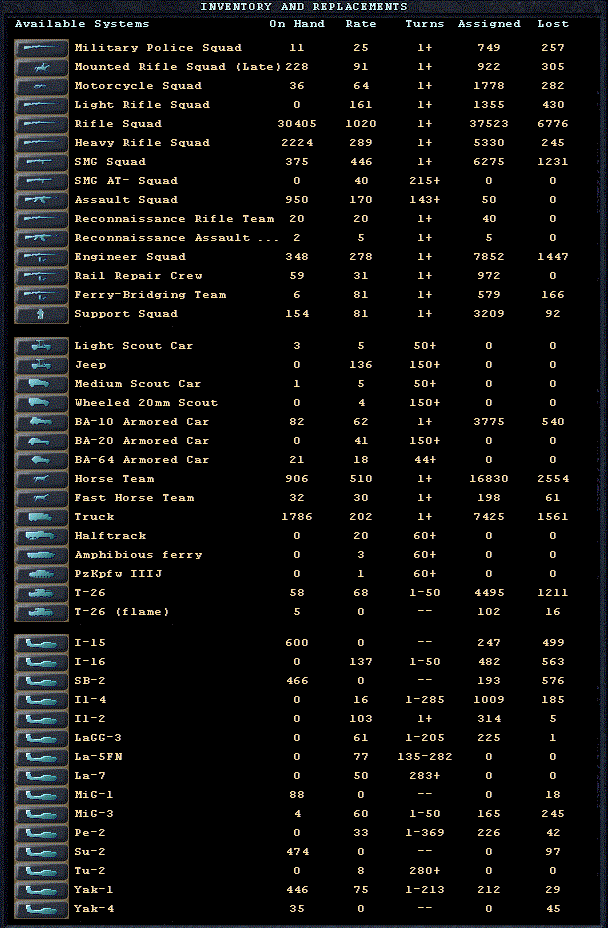Click the Assigned column header
The width and height of the screenshot is (608, 928).
489,24
